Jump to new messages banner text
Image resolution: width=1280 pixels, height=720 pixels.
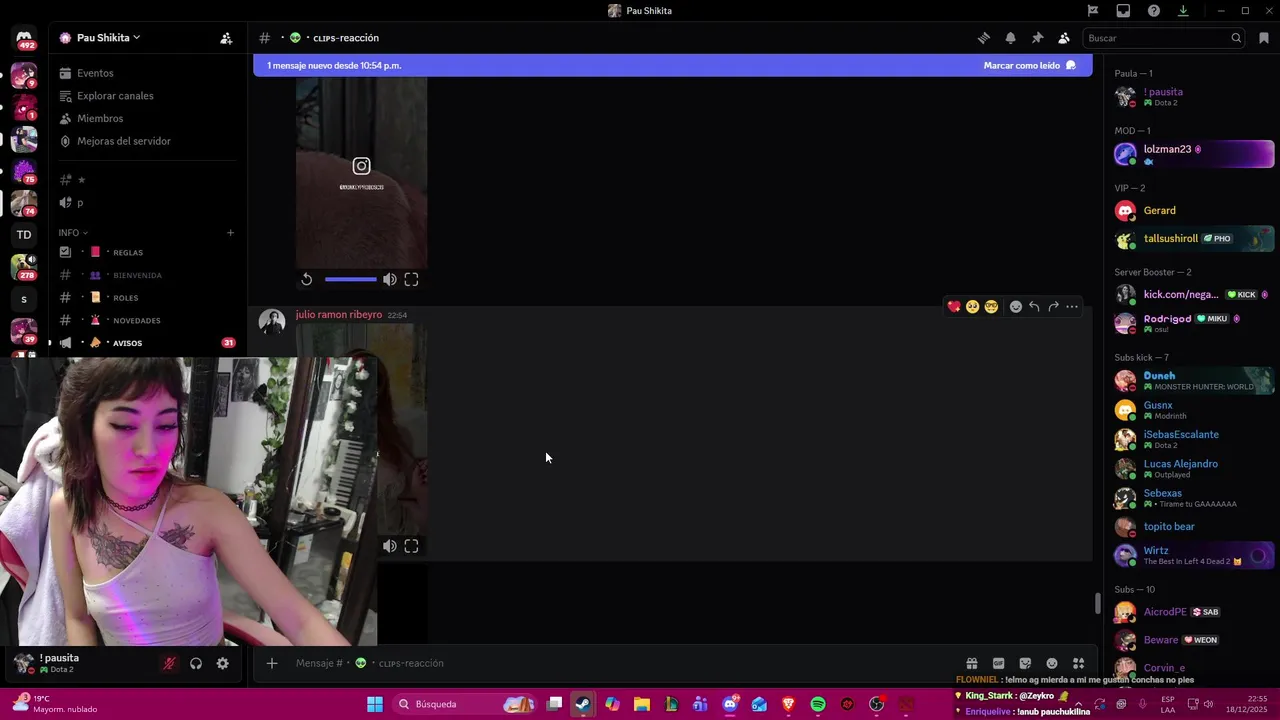tap(334, 66)
